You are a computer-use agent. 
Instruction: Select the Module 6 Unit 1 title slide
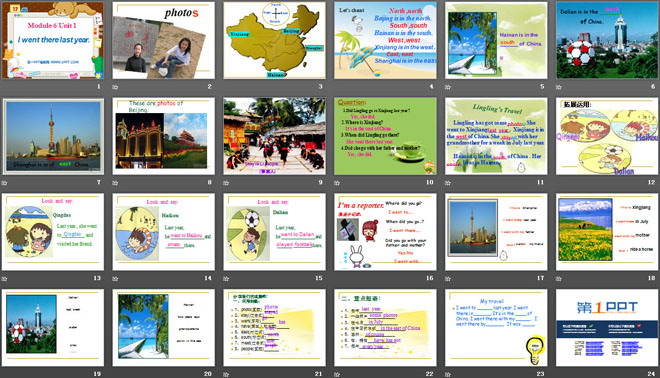click(53, 40)
